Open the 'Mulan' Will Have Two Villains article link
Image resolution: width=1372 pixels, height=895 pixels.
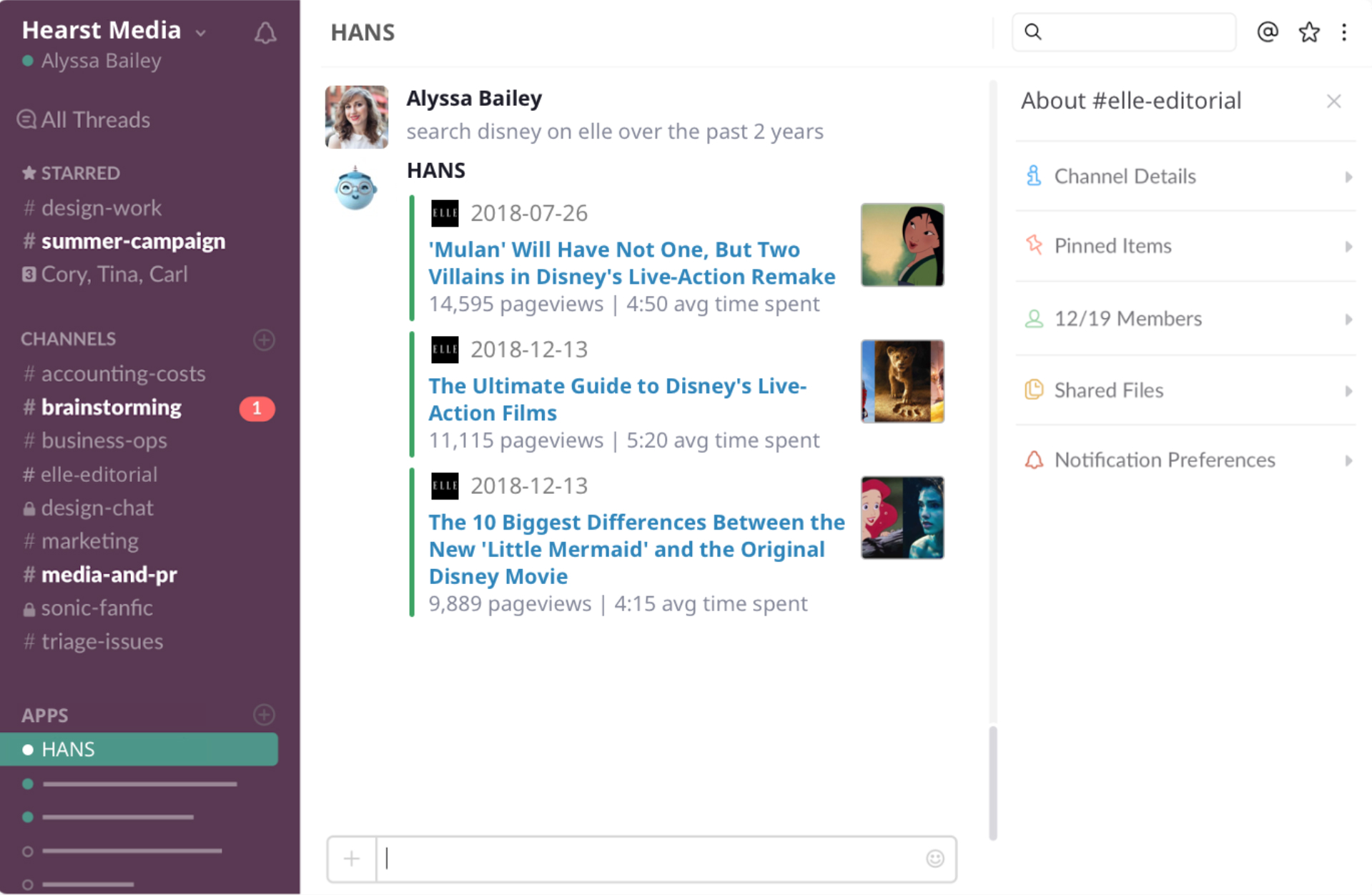pyautogui.click(x=631, y=262)
